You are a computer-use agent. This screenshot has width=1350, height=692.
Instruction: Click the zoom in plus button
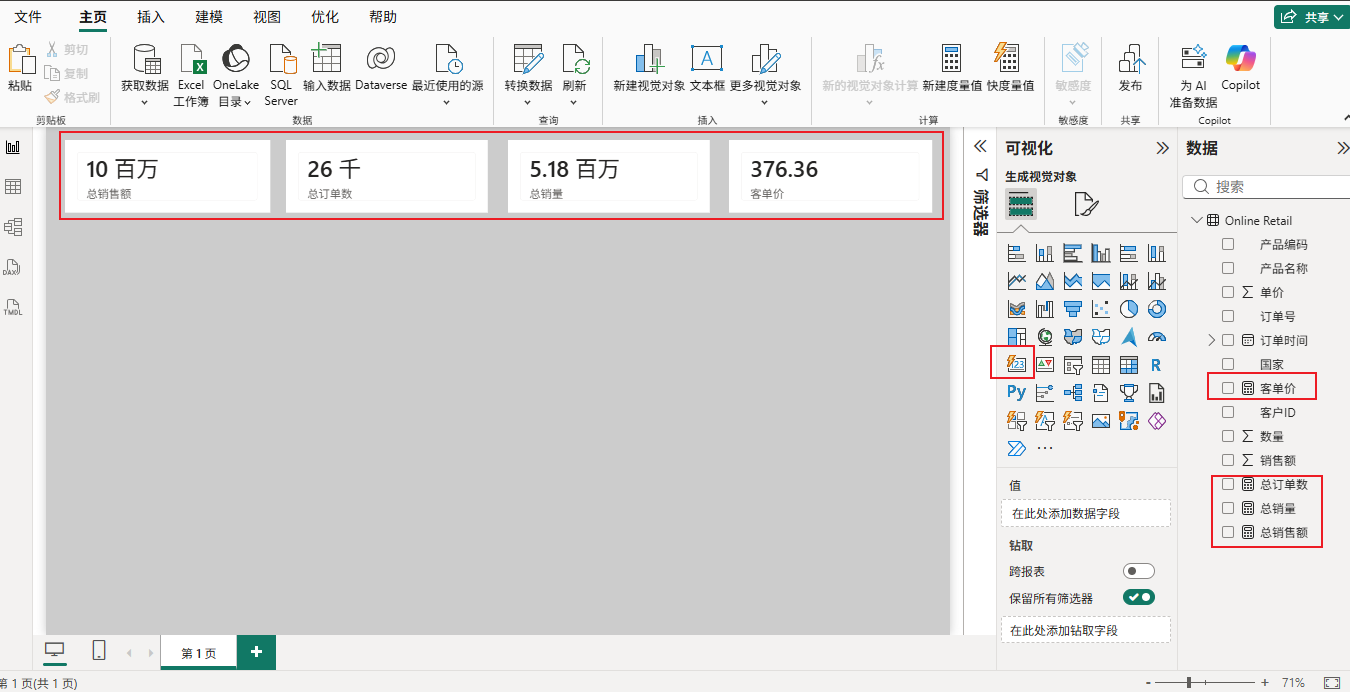(1265, 682)
